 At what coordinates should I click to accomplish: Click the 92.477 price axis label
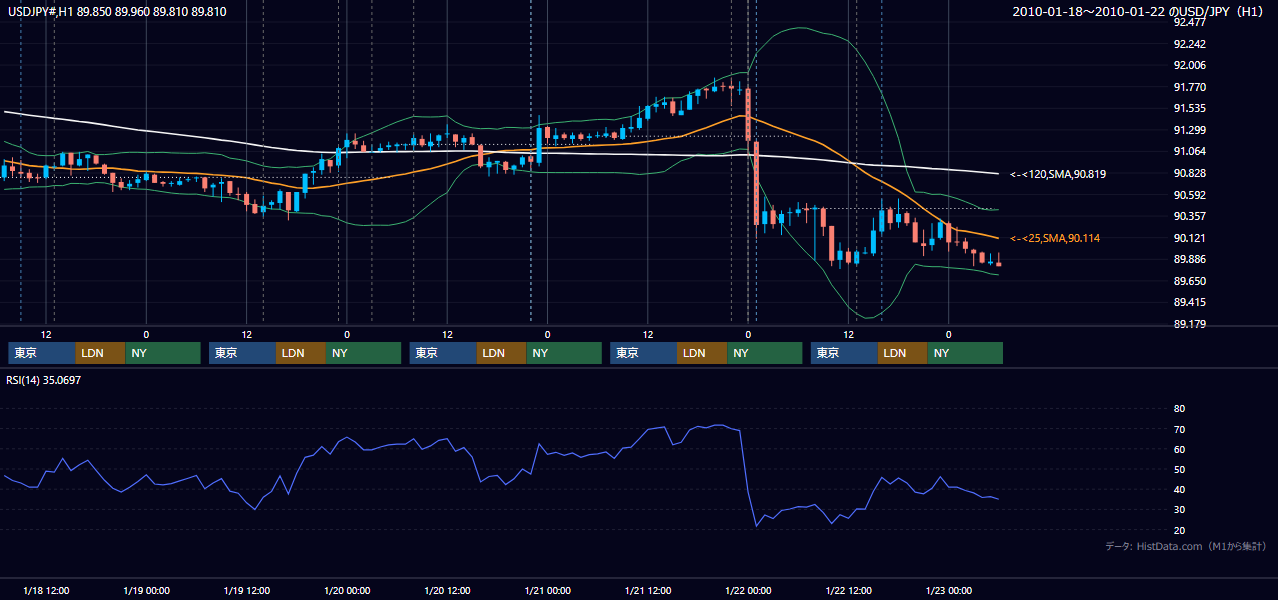1190,22
